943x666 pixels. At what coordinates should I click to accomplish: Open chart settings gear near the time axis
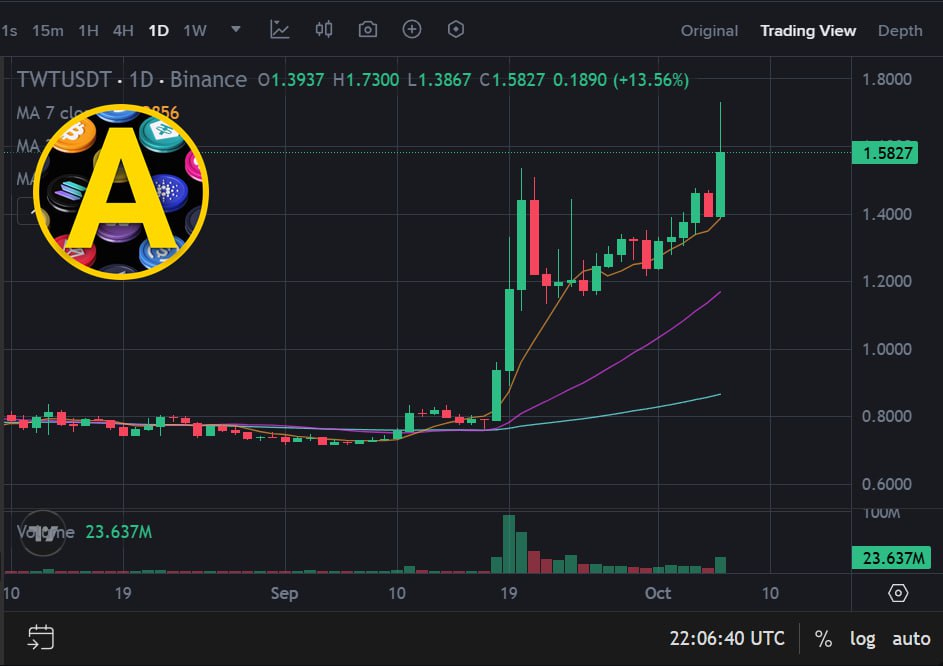[x=897, y=593]
